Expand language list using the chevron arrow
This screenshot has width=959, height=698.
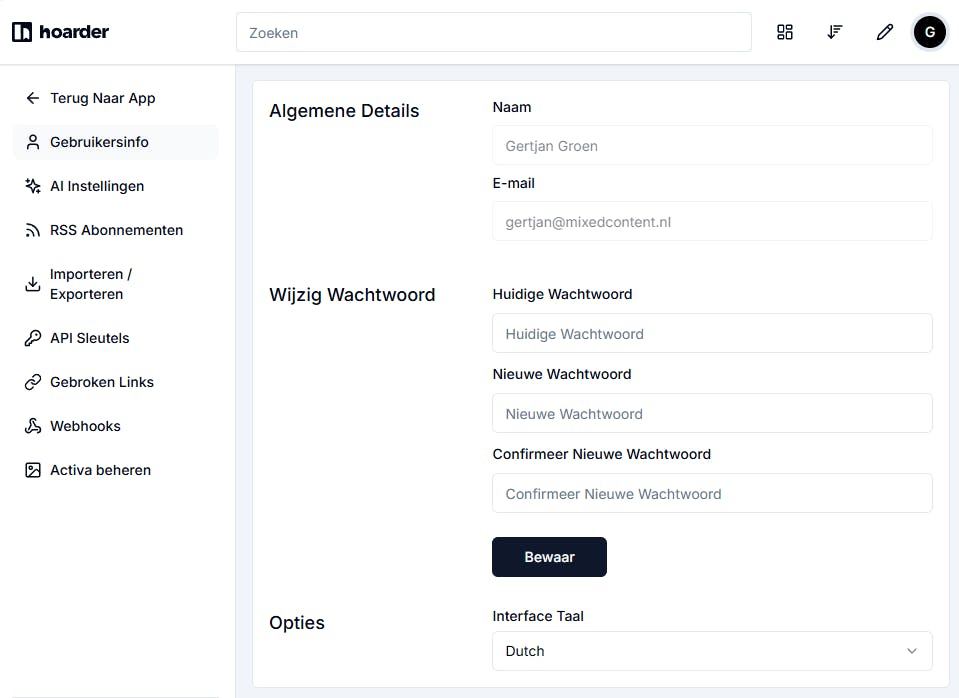pos(912,651)
